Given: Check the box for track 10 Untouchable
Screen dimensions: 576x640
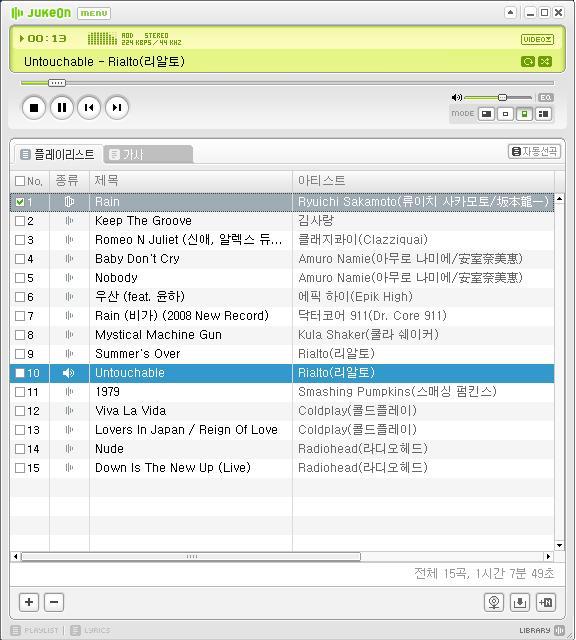Looking at the screenshot, I should (x=20, y=373).
